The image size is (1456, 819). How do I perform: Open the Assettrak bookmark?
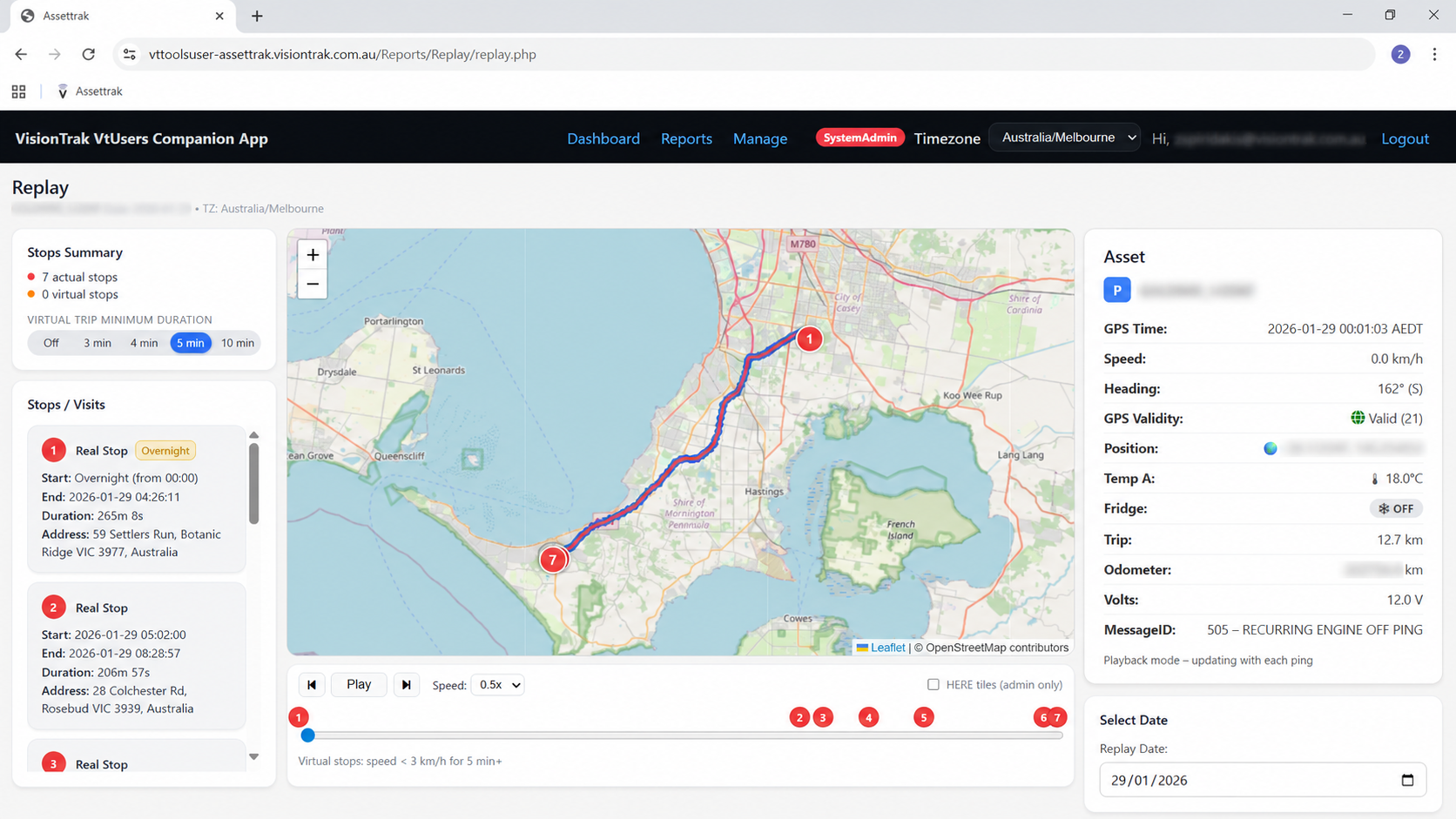coord(90,91)
